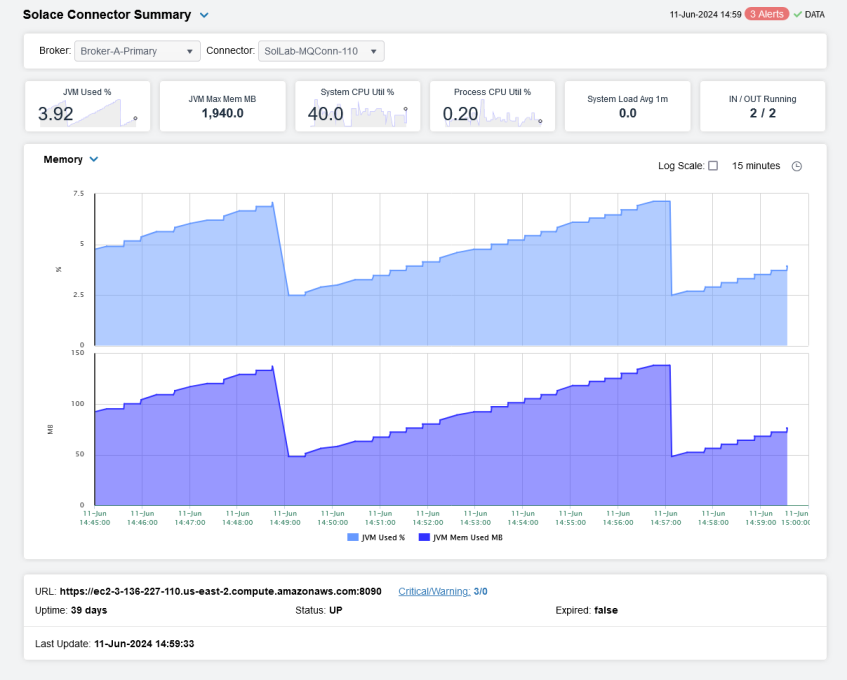Click the 3 Alerts badge

pyautogui.click(x=767, y=15)
